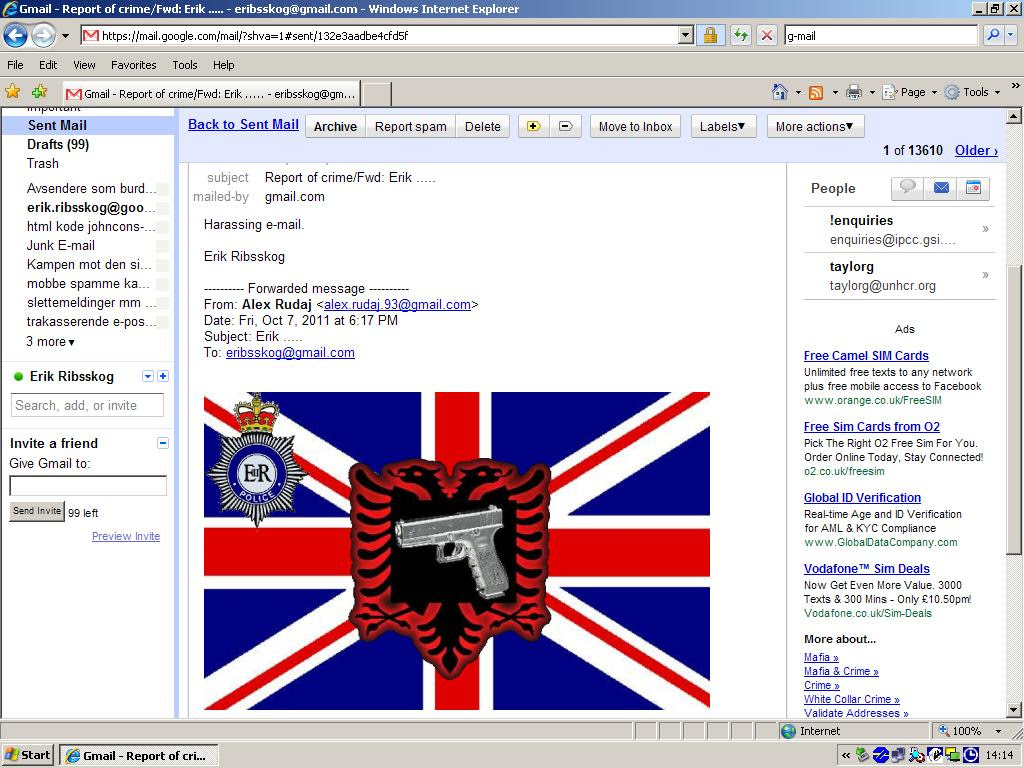The image size is (1024, 768).
Task: Click alex.rudaj.93@gmail.com email link
Action: 397,304
